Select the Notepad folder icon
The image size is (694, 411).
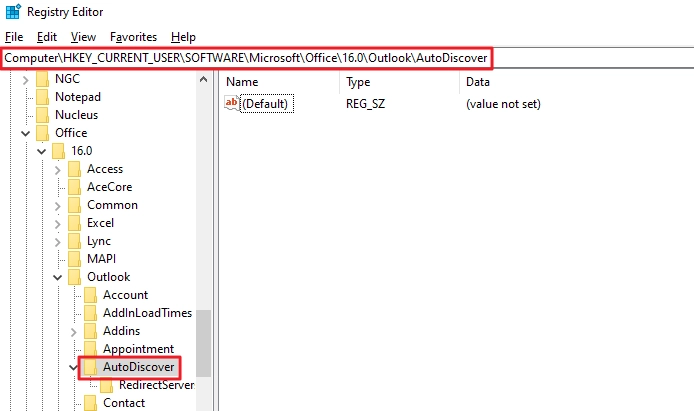coord(42,97)
